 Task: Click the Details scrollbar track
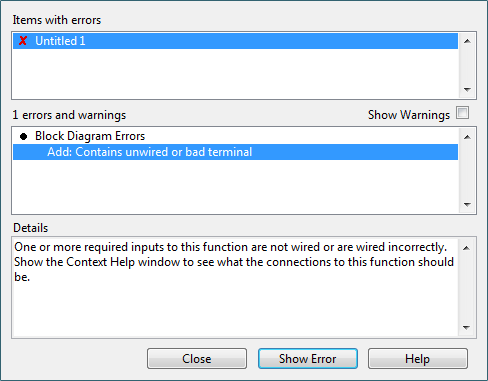click(x=467, y=288)
